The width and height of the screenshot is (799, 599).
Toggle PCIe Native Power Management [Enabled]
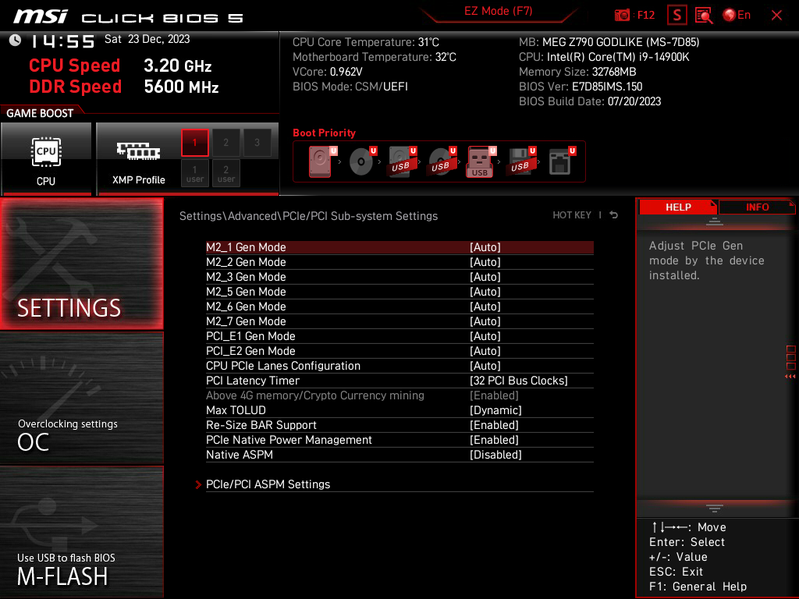click(x=494, y=440)
